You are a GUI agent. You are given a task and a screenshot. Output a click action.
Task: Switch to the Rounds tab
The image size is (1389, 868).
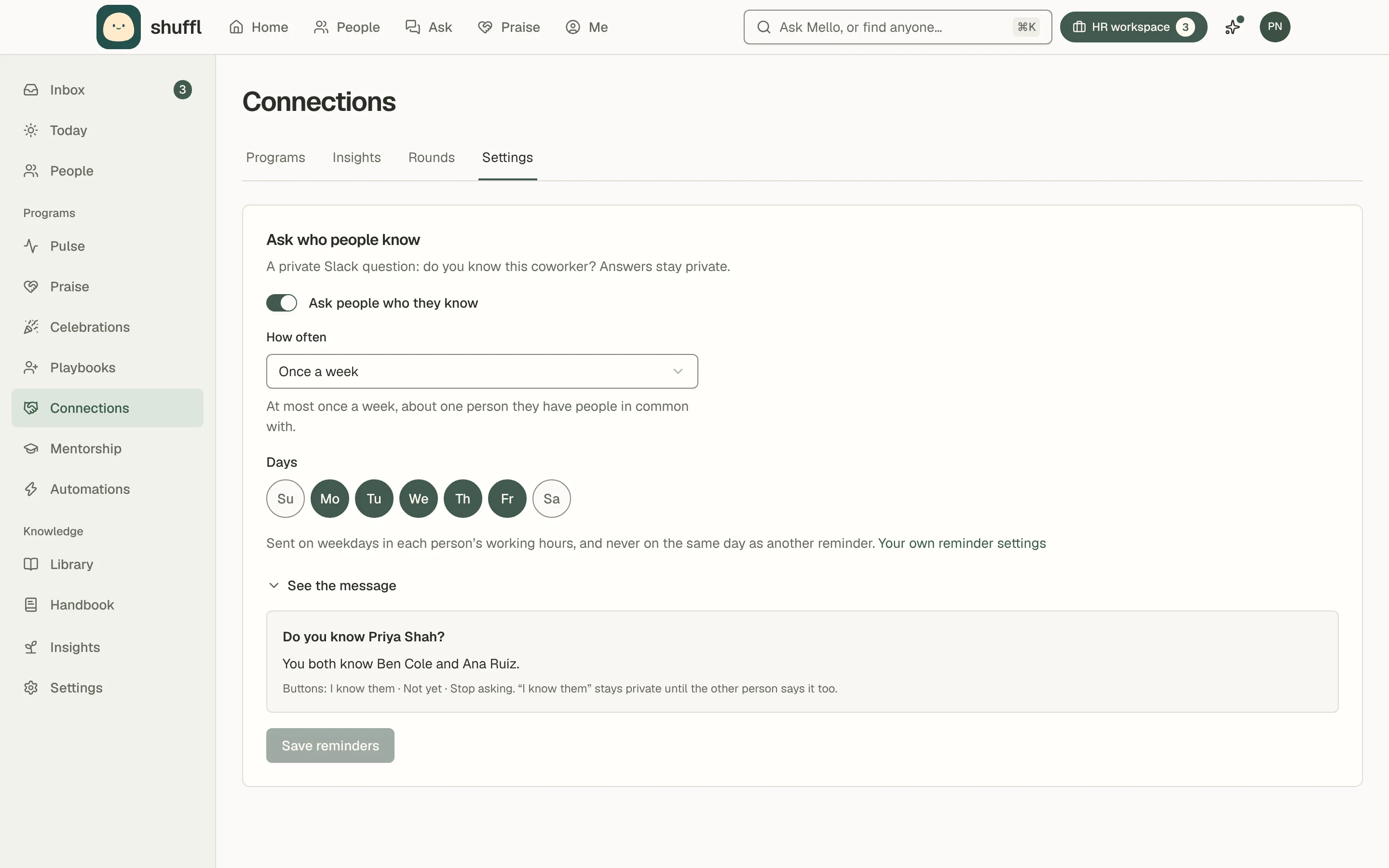click(432, 157)
